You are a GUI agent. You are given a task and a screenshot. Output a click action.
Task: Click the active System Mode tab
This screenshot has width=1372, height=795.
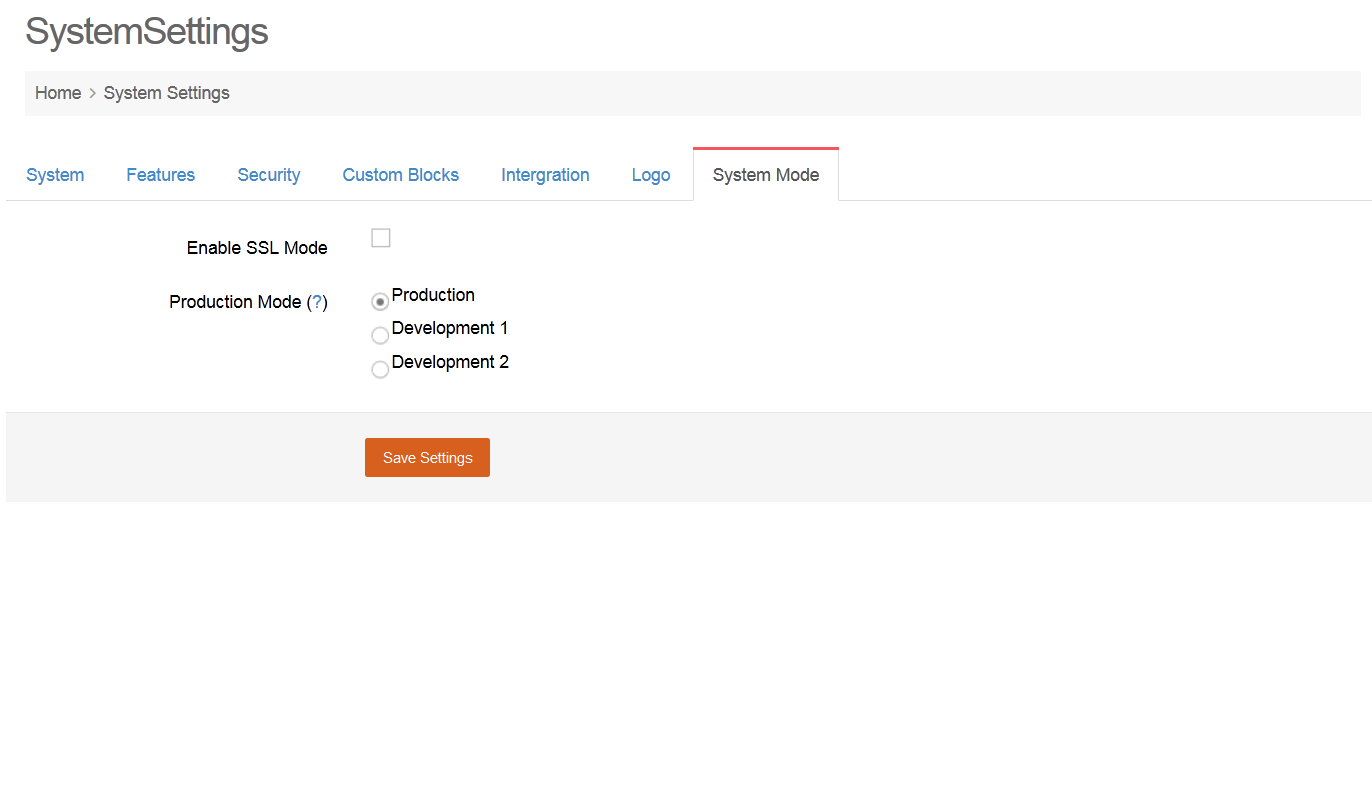click(765, 175)
